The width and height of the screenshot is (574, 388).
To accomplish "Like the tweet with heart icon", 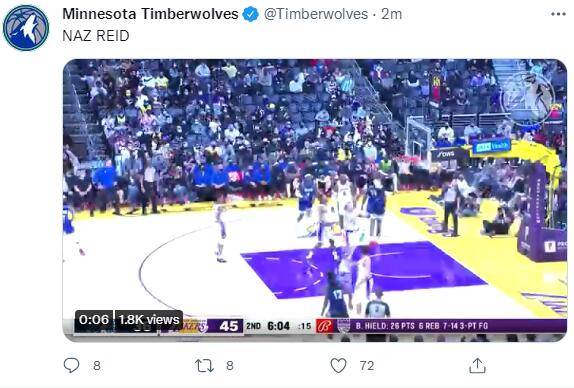I will [x=338, y=366].
